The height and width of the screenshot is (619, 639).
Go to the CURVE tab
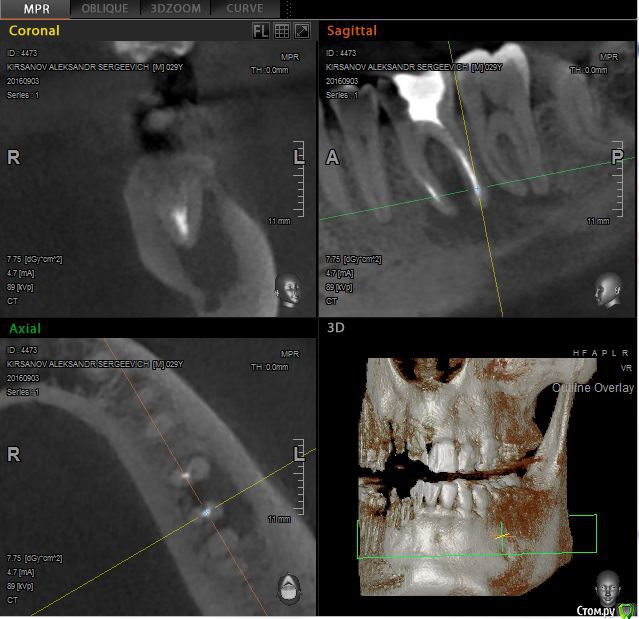pos(245,9)
